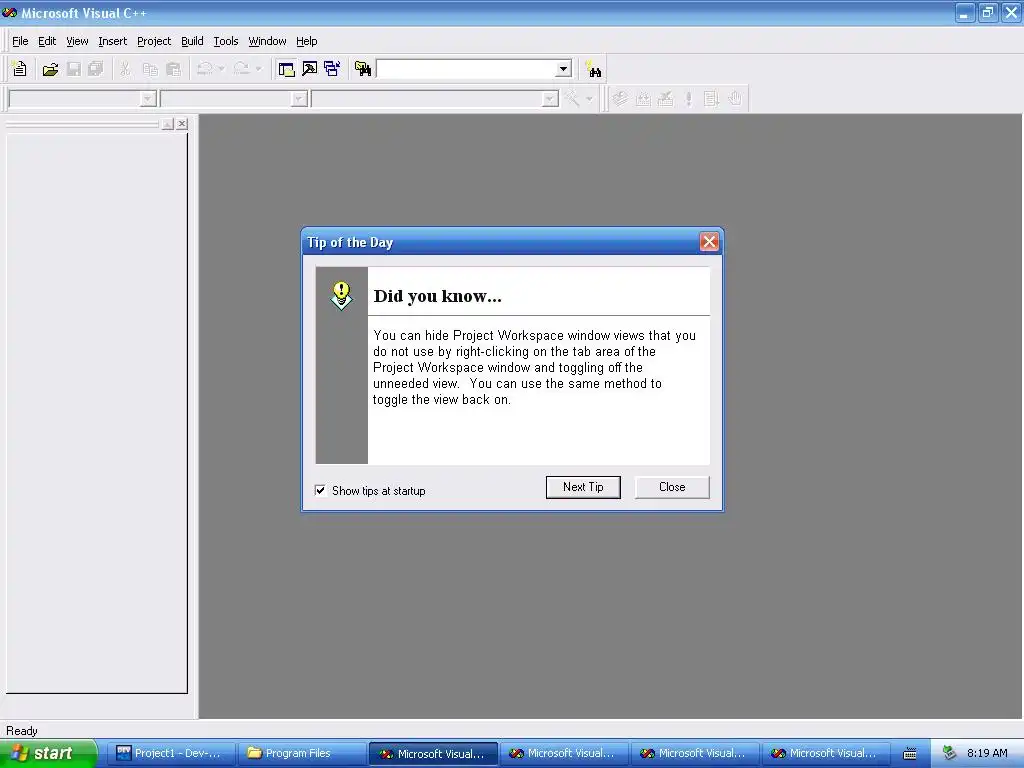Screen dimensions: 1024x768
Task: Click the Undo arrow icon
Action: point(204,69)
